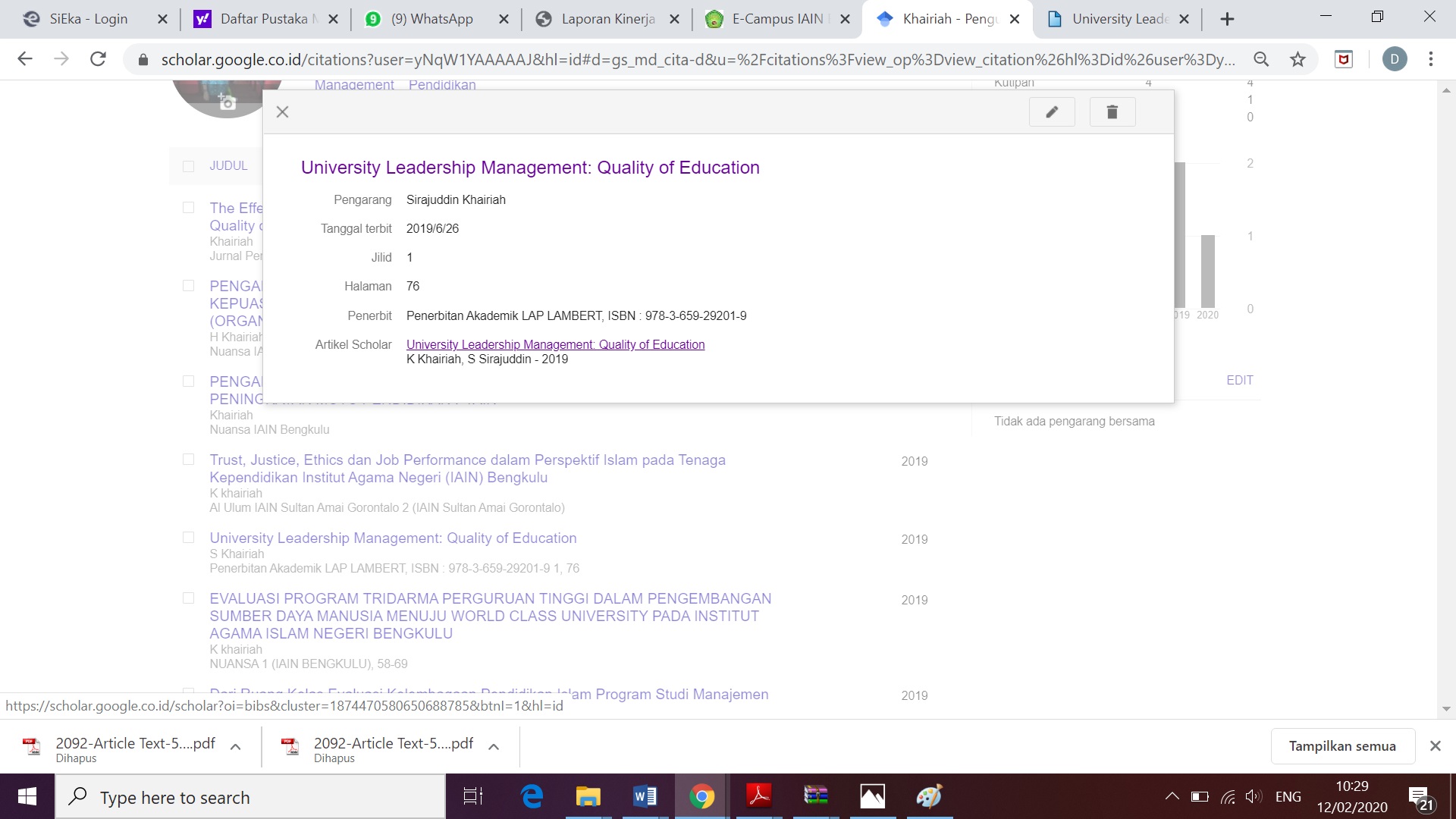Click the profile photo camera icon
The width and height of the screenshot is (1456, 819).
coord(227,102)
